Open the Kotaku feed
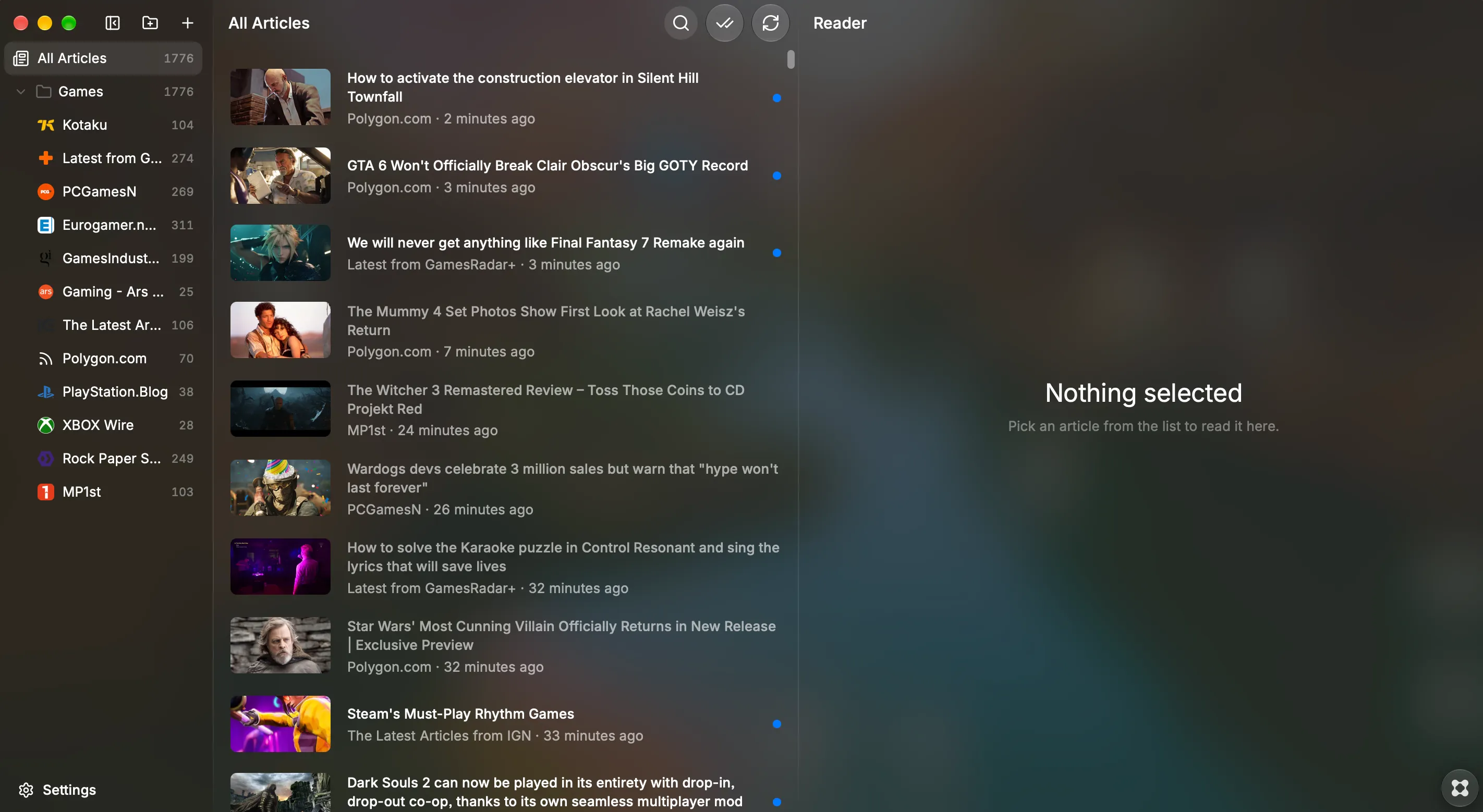The image size is (1483, 812). coord(104,125)
